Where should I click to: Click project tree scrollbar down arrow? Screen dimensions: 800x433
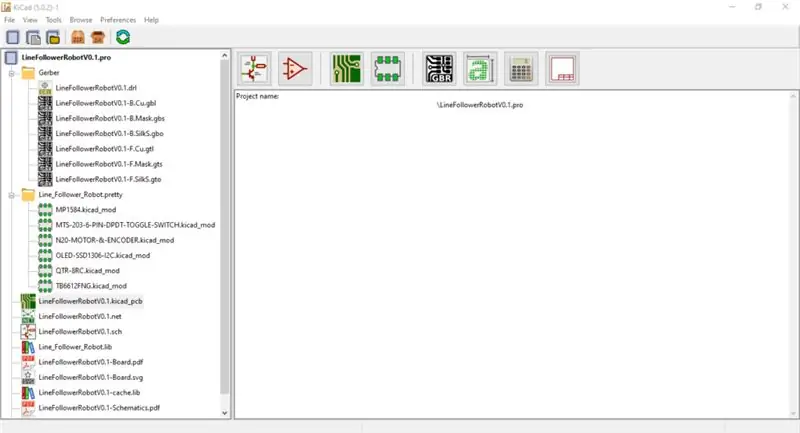click(224, 413)
